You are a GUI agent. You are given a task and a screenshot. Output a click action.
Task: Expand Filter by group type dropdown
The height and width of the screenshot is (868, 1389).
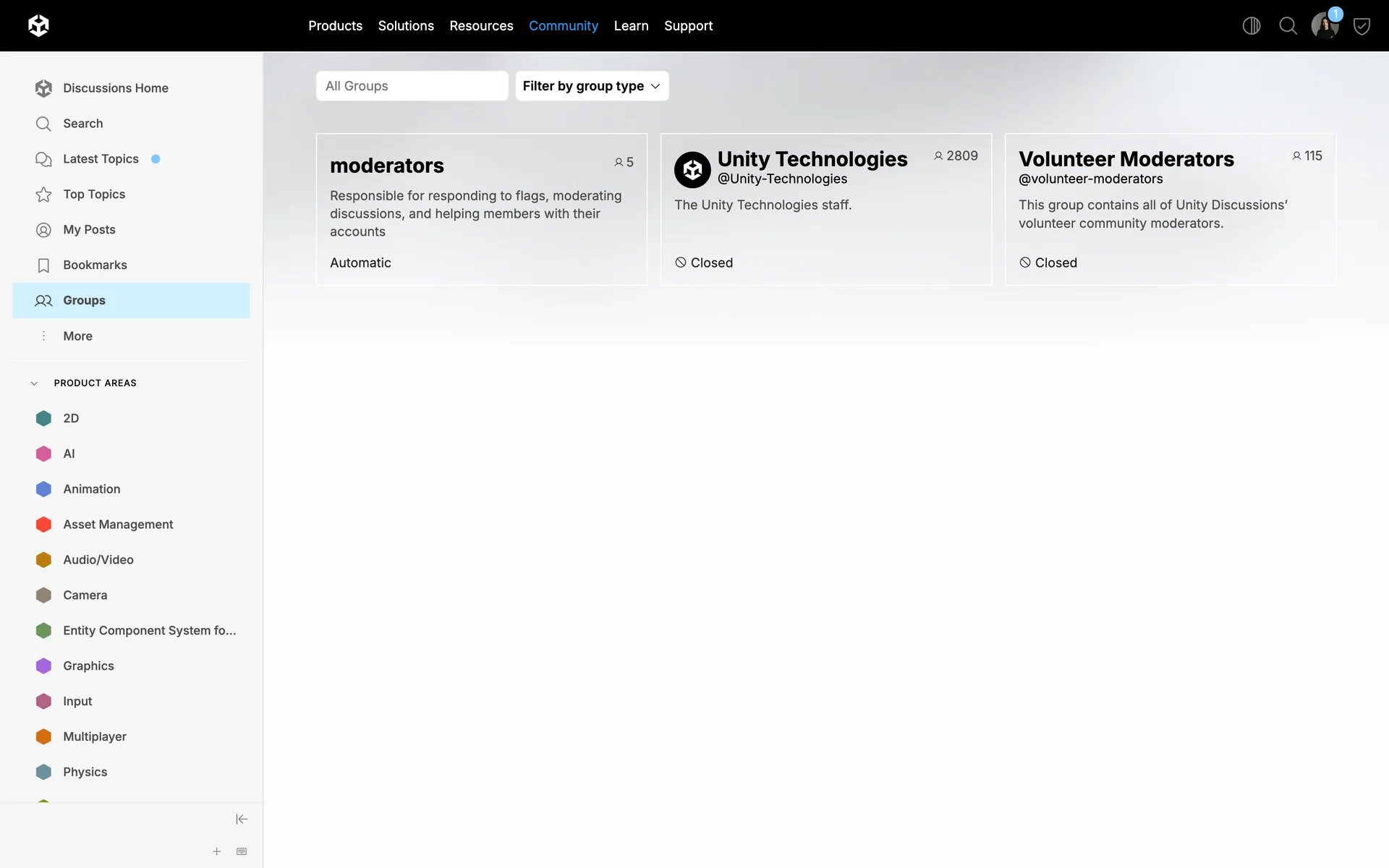[591, 86]
